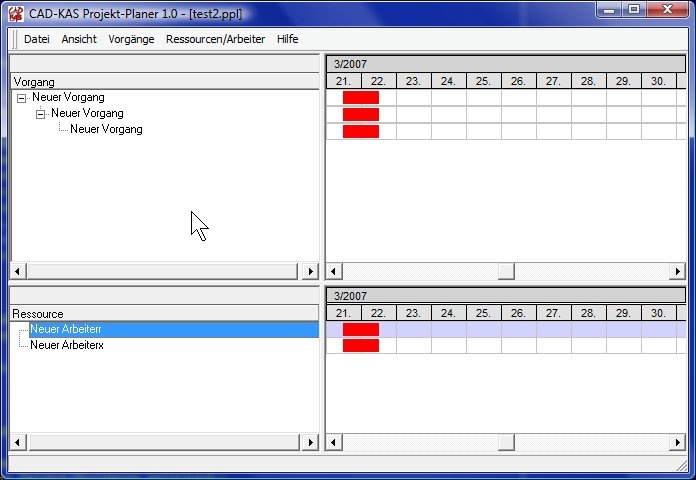Image resolution: width=696 pixels, height=480 pixels.
Task: Open the Vorgänge menu
Action: 131,39
